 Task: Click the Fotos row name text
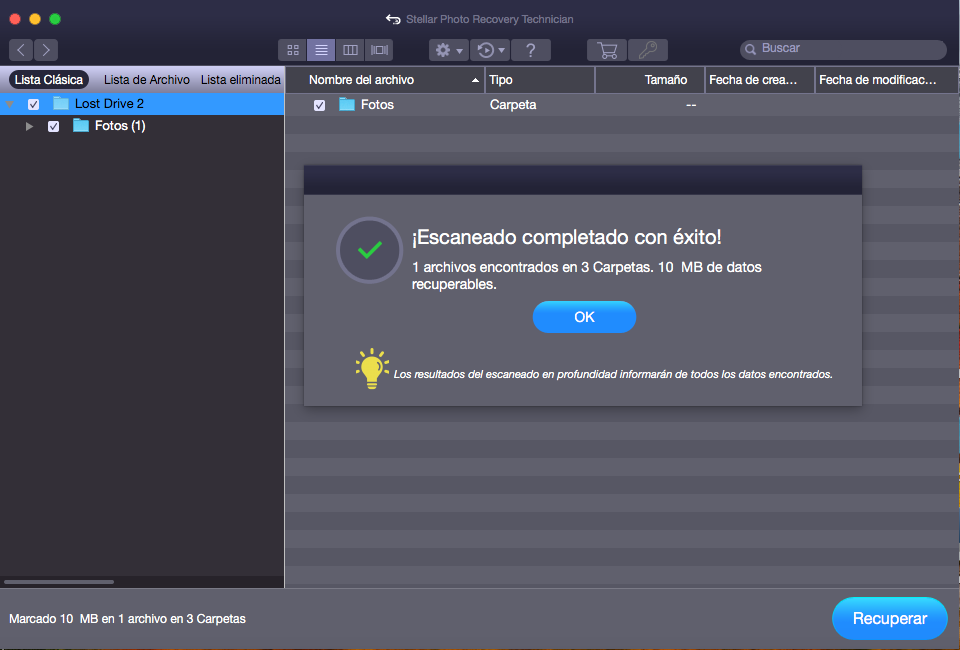tap(377, 105)
